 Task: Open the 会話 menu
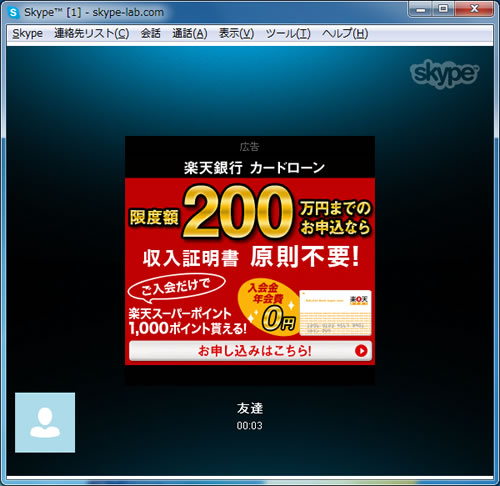pos(151,34)
